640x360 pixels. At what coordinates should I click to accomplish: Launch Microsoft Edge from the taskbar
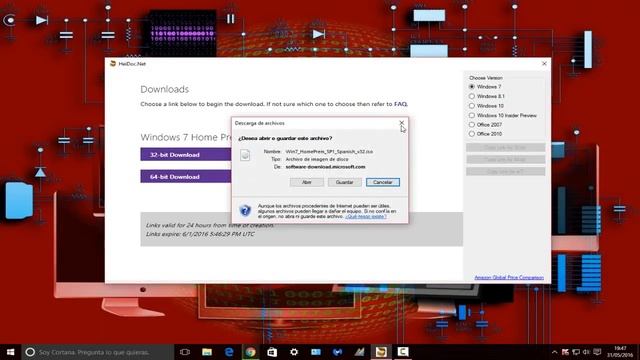pyautogui.click(x=229, y=352)
